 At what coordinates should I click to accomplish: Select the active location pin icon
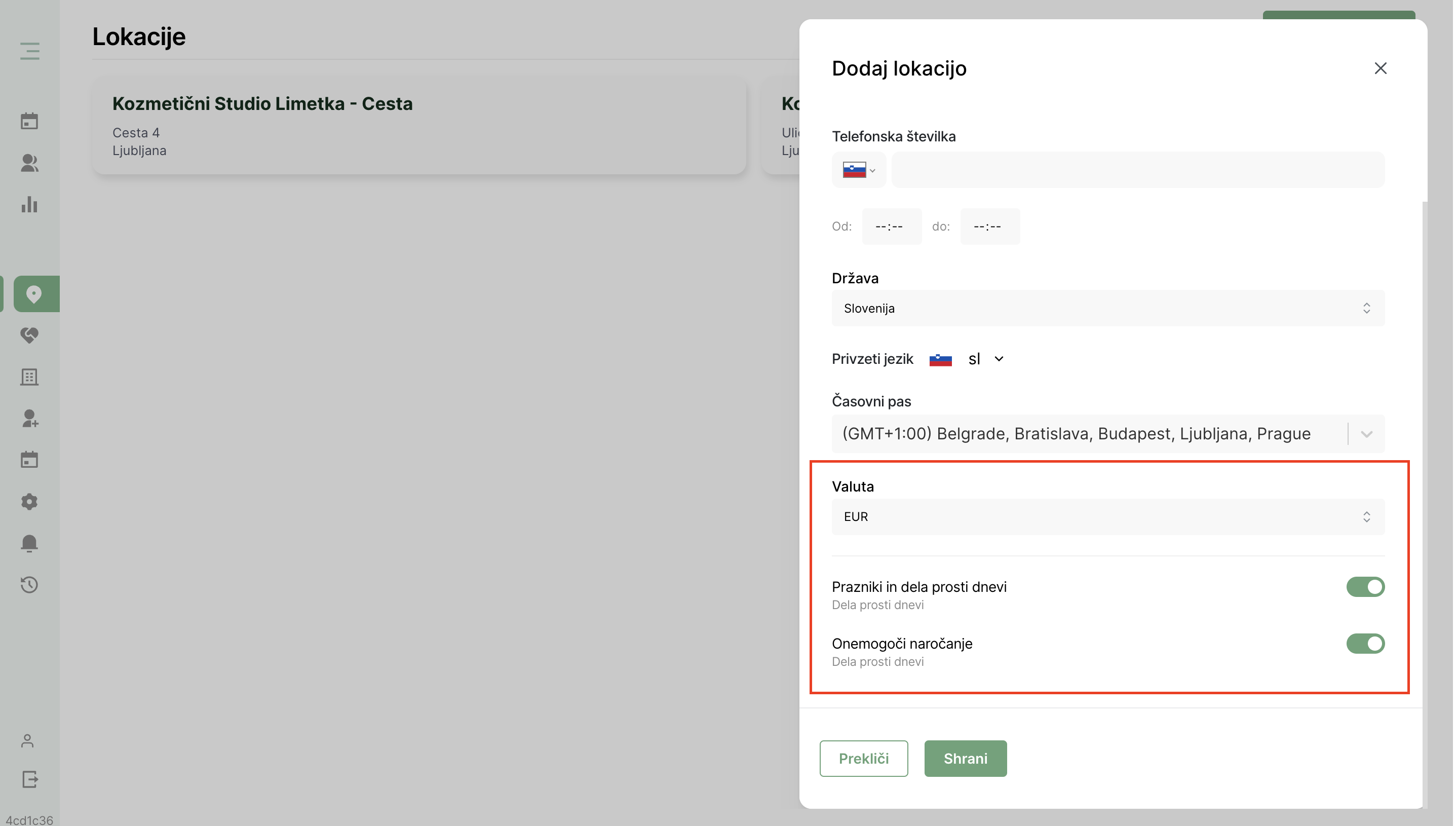point(35,294)
